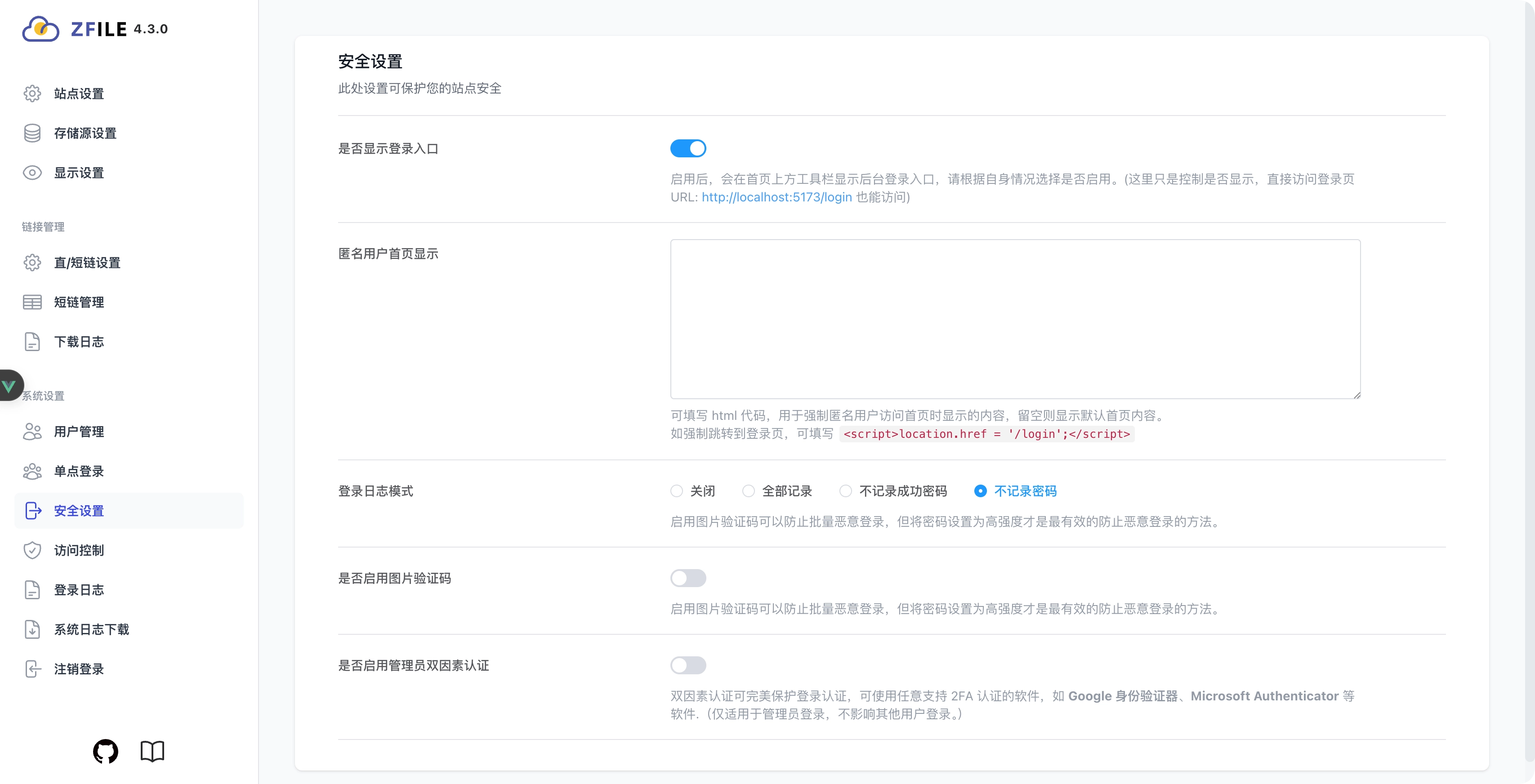
Task: Click the ZFILE brand name text
Action: coord(99,29)
